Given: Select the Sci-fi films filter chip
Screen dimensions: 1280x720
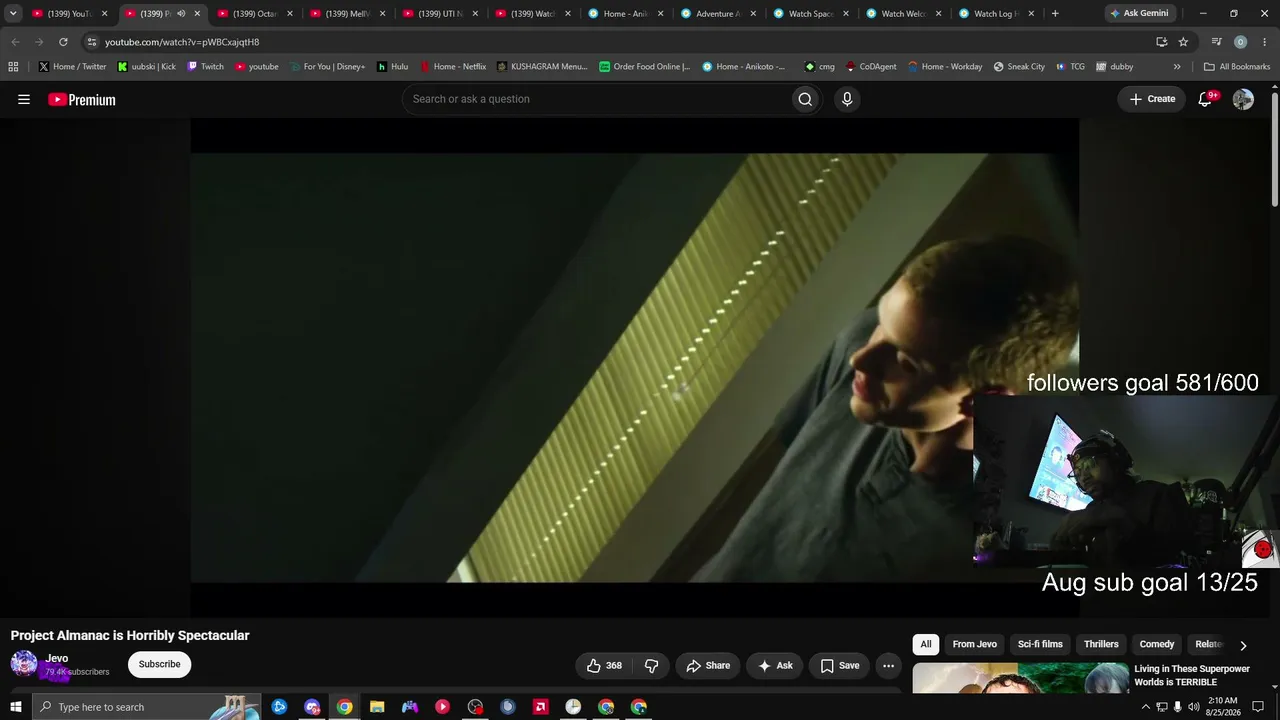Looking at the screenshot, I should (x=1040, y=644).
